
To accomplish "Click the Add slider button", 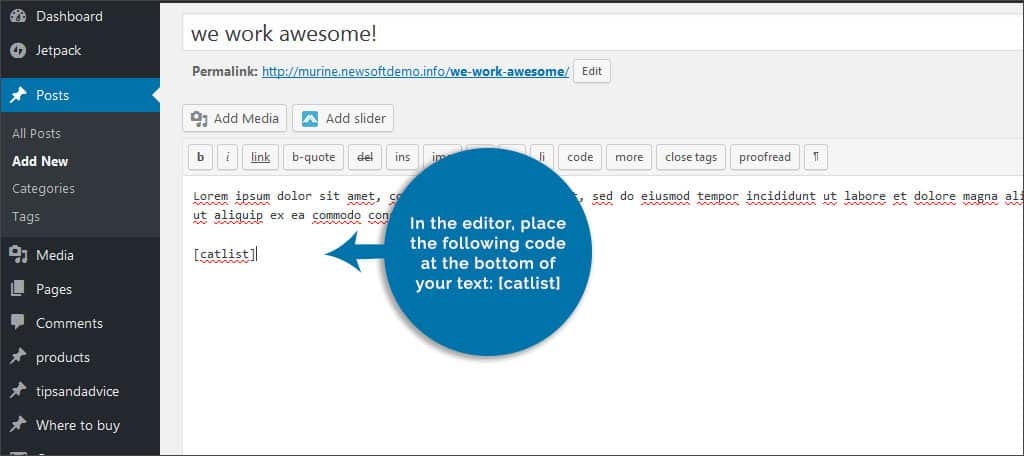I will (343, 118).
